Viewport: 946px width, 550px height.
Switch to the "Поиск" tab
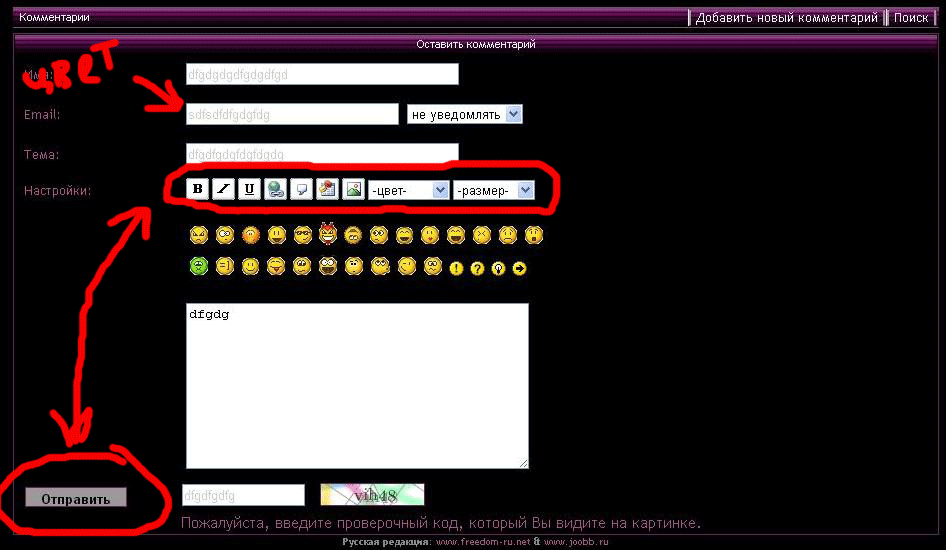coord(911,18)
